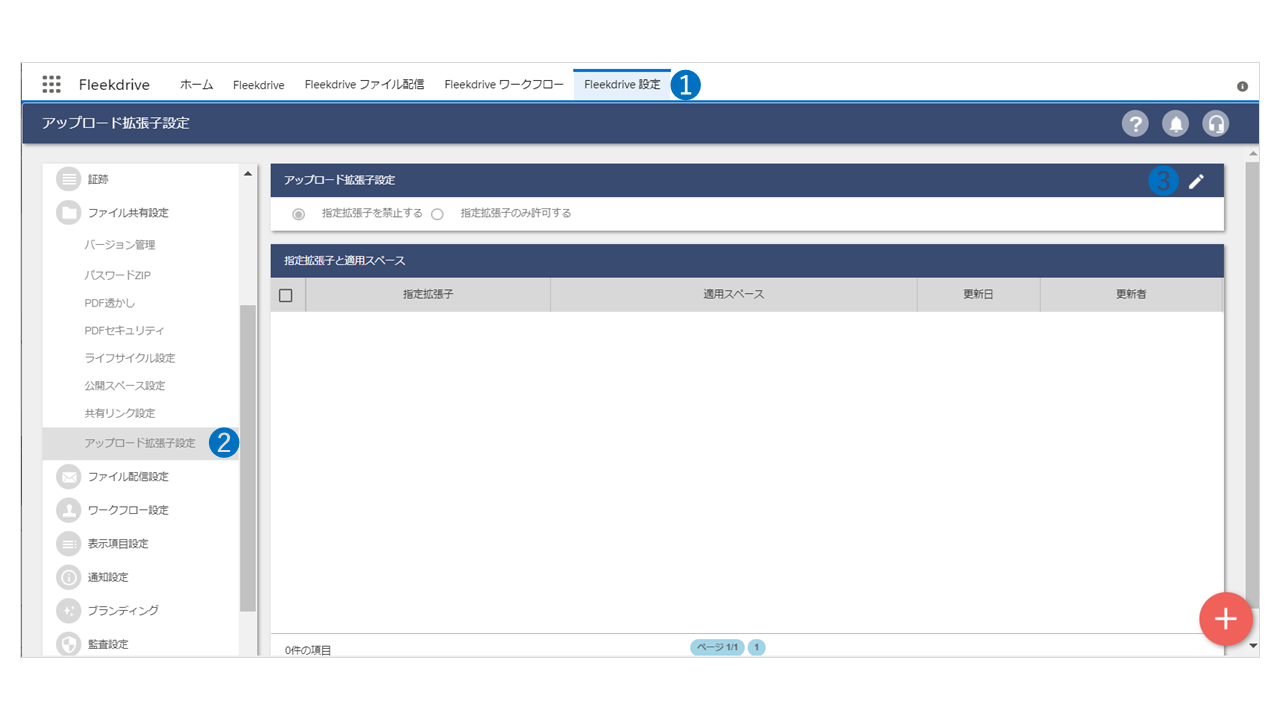Switch to the Fleekdrive ファイル配信 tab
The height and width of the screenshot is (720, 1280).
(x=364, y=85)
